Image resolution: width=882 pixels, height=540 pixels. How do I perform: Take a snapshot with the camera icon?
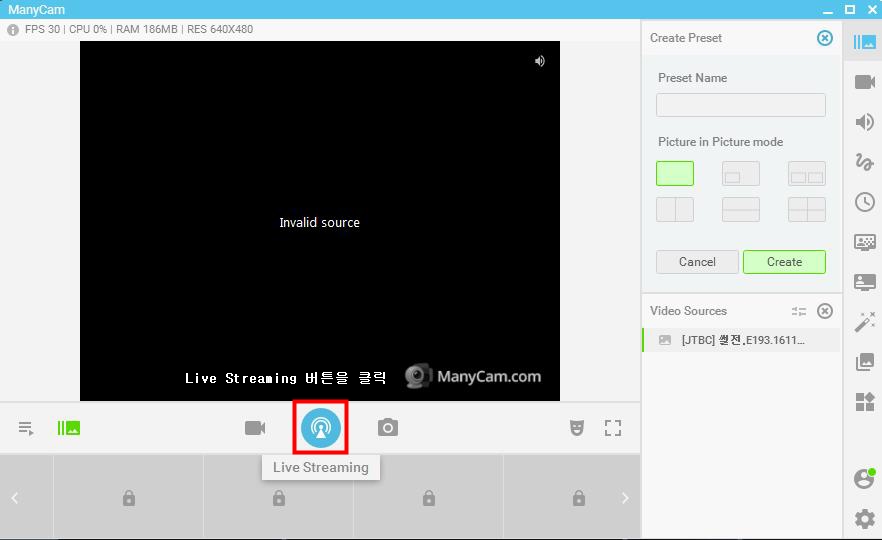pos(388,428)
